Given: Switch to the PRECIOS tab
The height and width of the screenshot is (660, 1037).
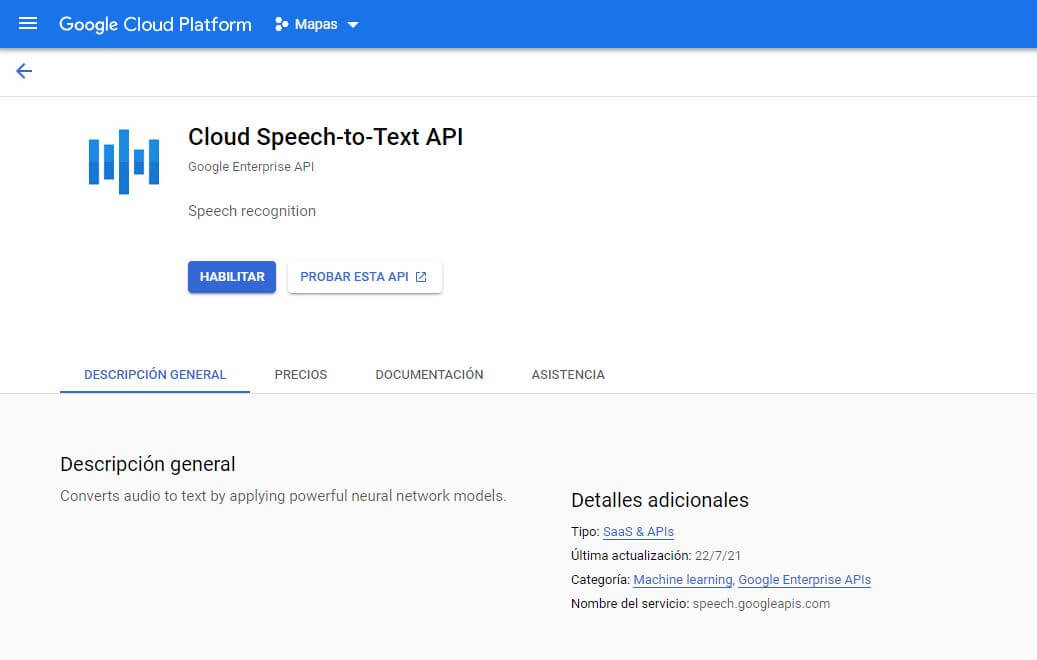Looking at the screenshot, I should click(301, 374).
